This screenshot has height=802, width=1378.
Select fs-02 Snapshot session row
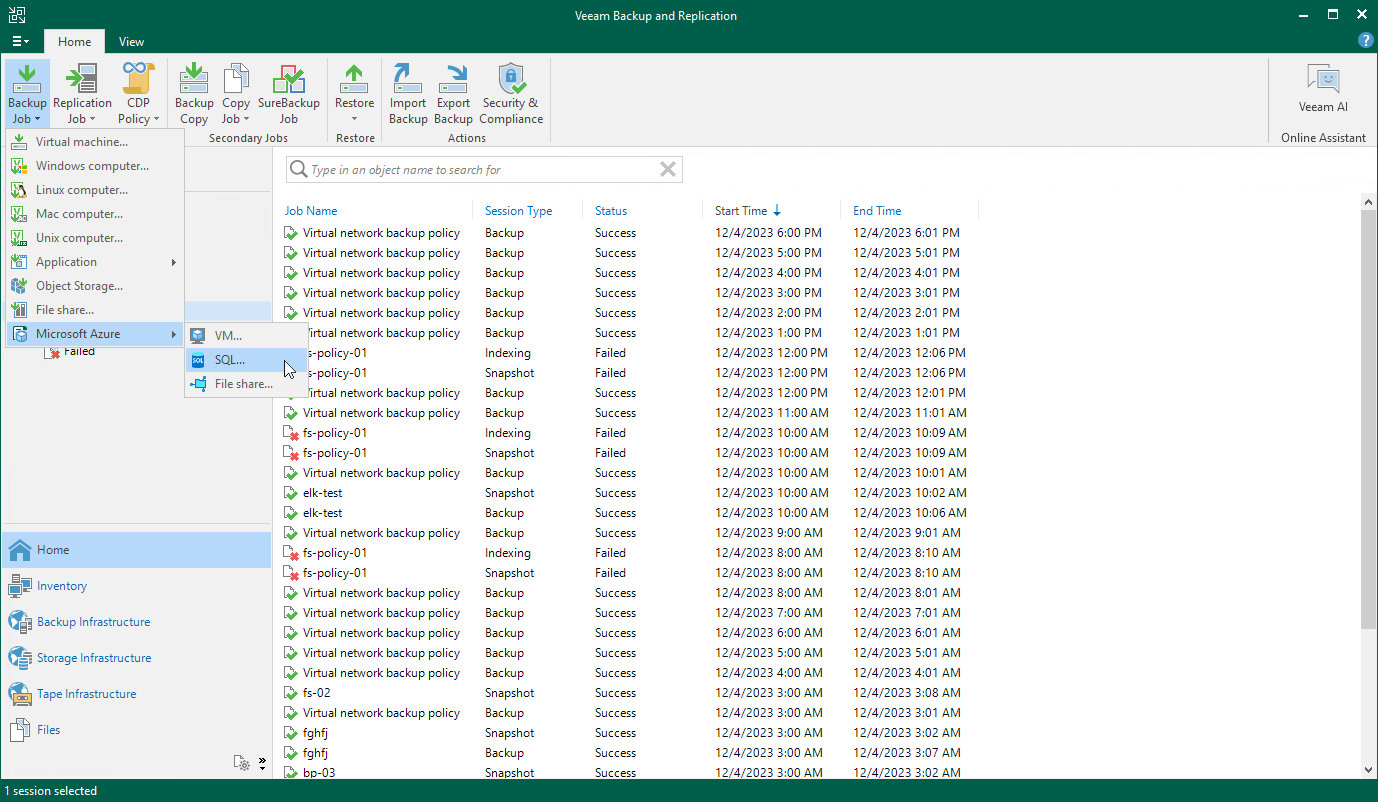pyautogui.click(x=630, y=693)
